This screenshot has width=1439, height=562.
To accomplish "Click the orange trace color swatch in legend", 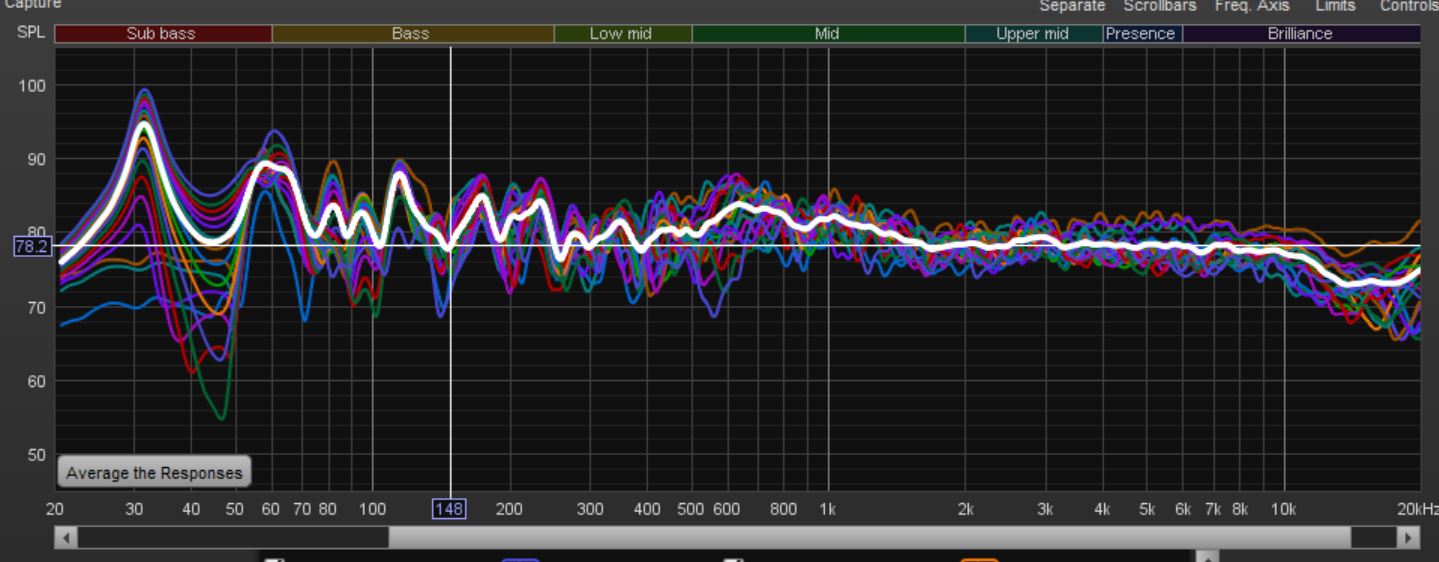I will point(979,559).
